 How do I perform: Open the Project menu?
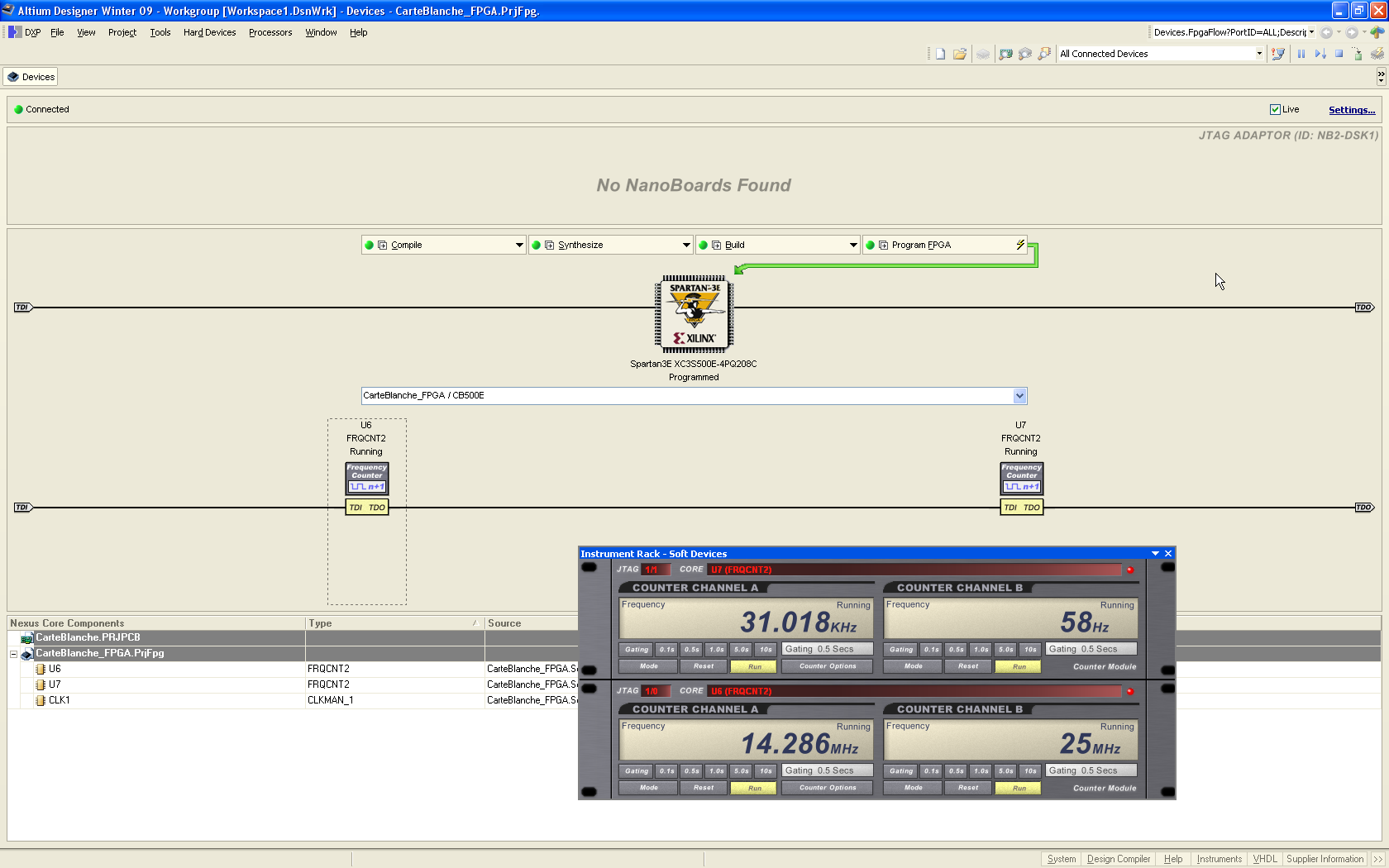click(122, 32)
